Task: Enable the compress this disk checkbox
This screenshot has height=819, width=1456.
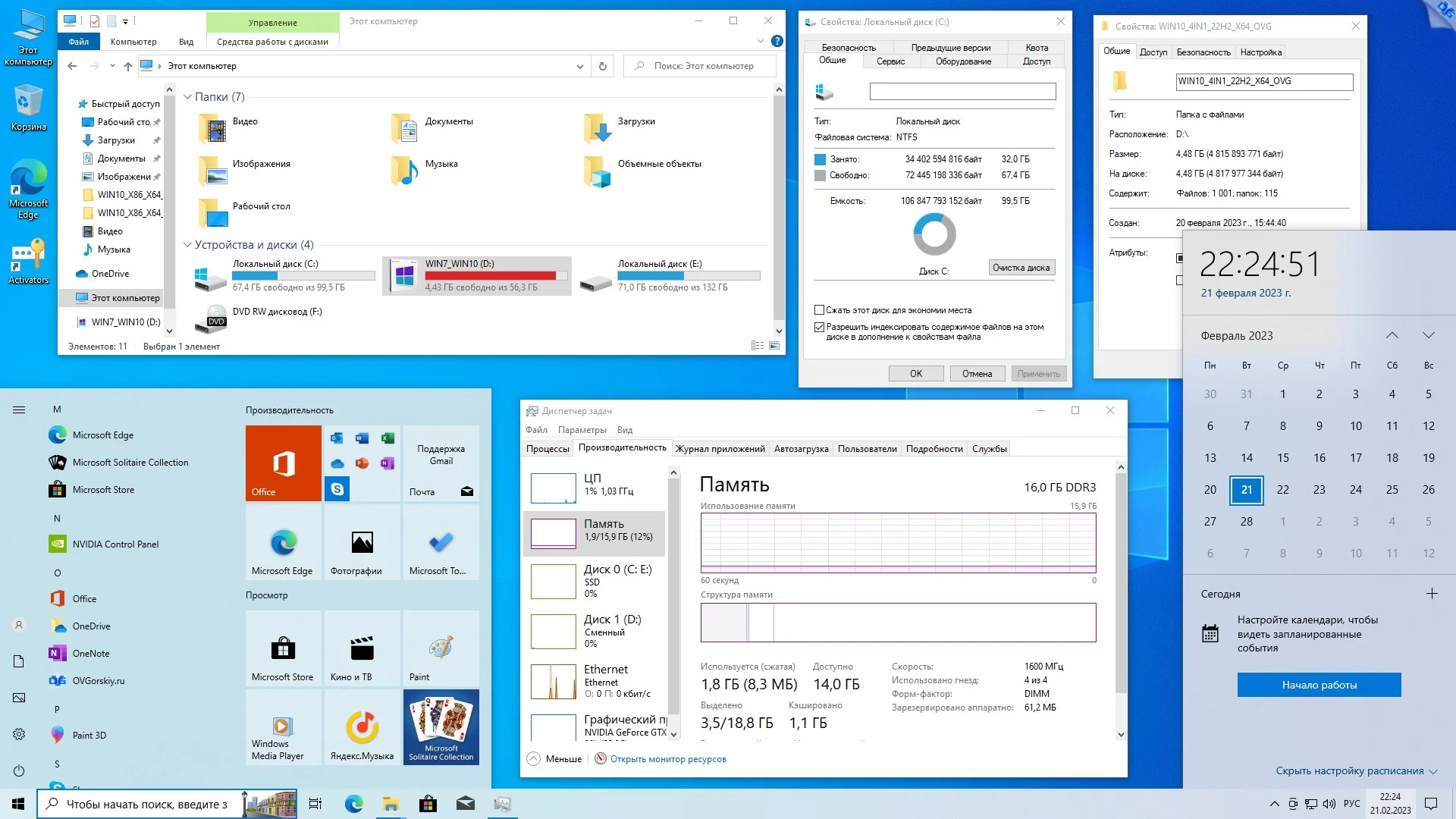Action: point(819,310)
